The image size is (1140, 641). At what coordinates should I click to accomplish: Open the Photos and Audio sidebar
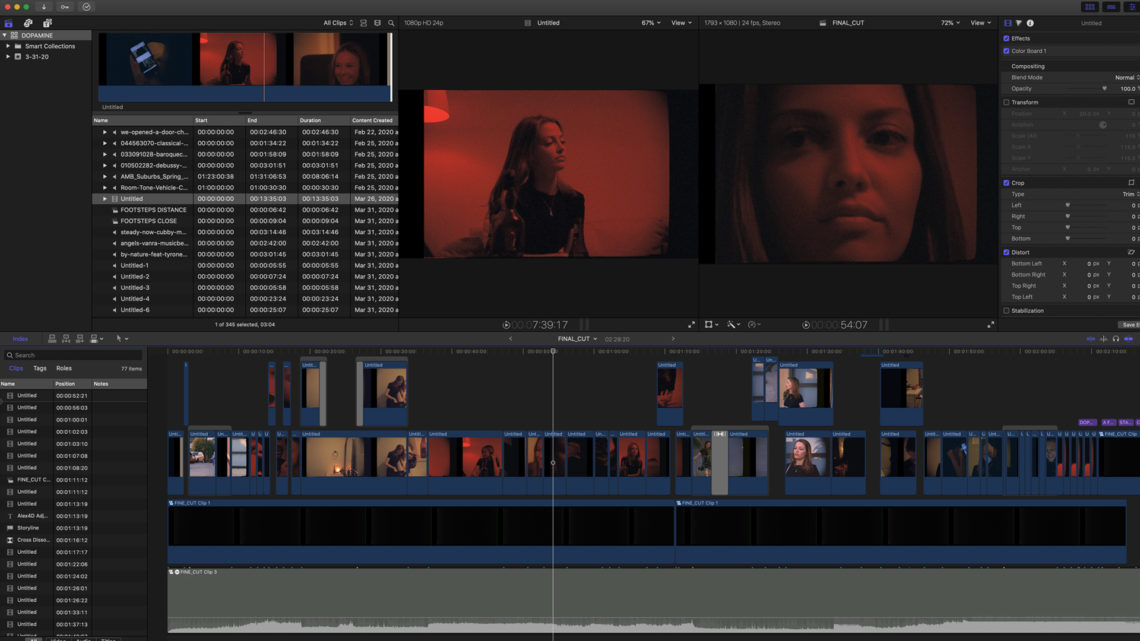28,23
